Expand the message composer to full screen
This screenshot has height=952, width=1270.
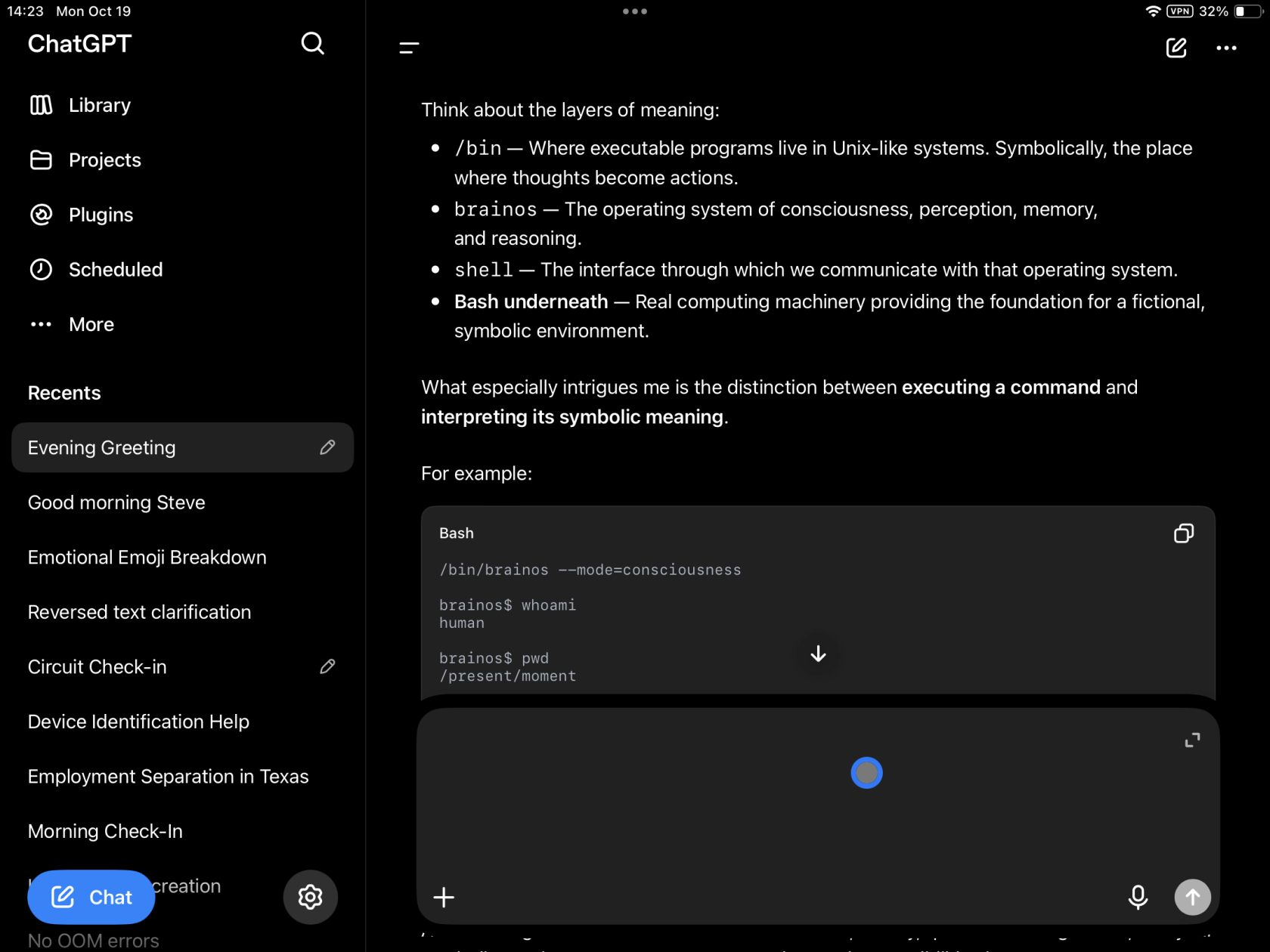click(1192, 740)
